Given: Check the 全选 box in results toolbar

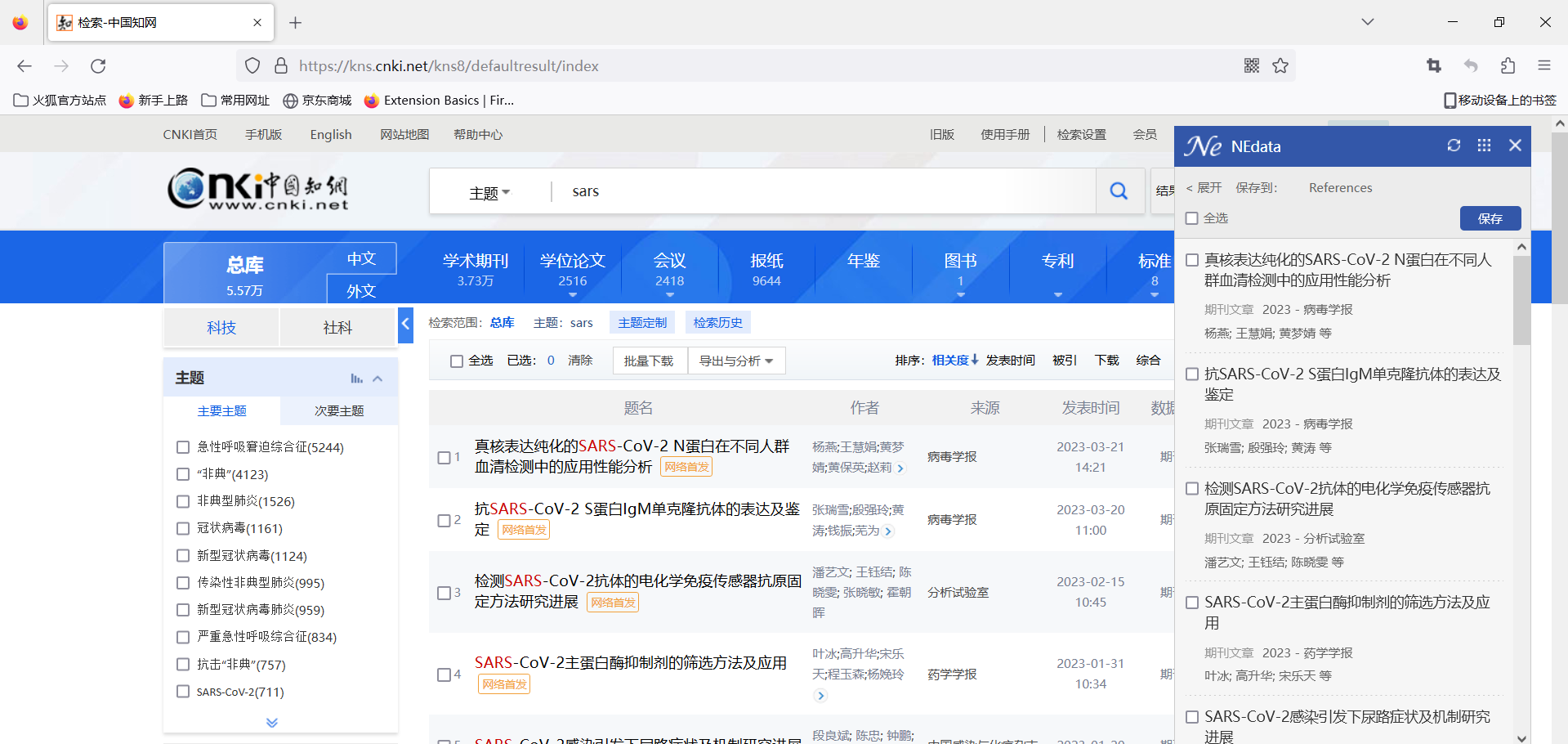Looking at the screenshot, I should click(457, 361).
